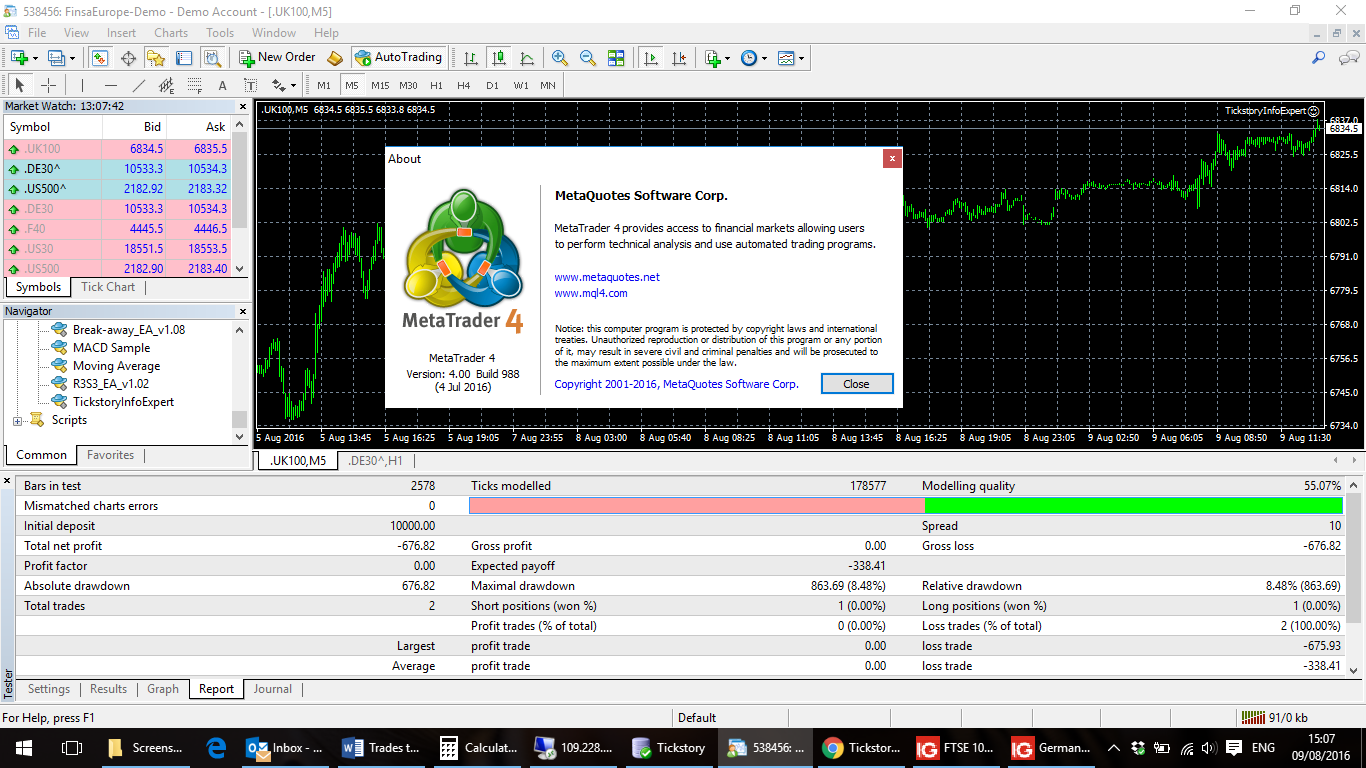Open the Charts menu
Image resolution: width=1366 pixels, height=768 pixels.
[x=171, y=33]
